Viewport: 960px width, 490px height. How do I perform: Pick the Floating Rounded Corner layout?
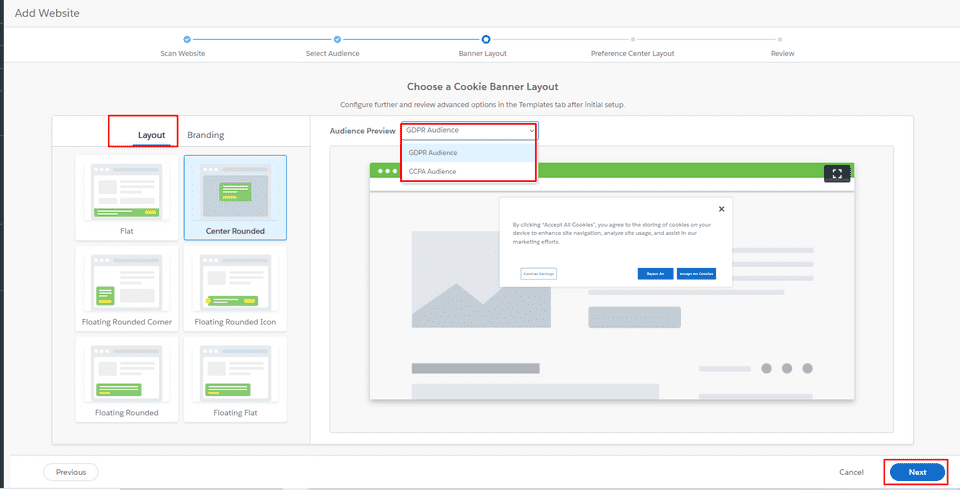pyautogui.click(x=127, y=288)
